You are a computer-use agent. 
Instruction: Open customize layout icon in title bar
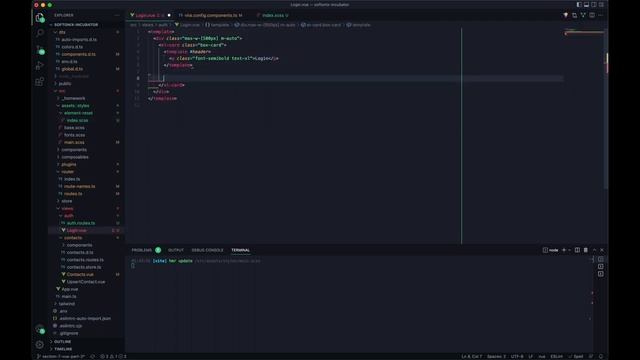point(601,4)
